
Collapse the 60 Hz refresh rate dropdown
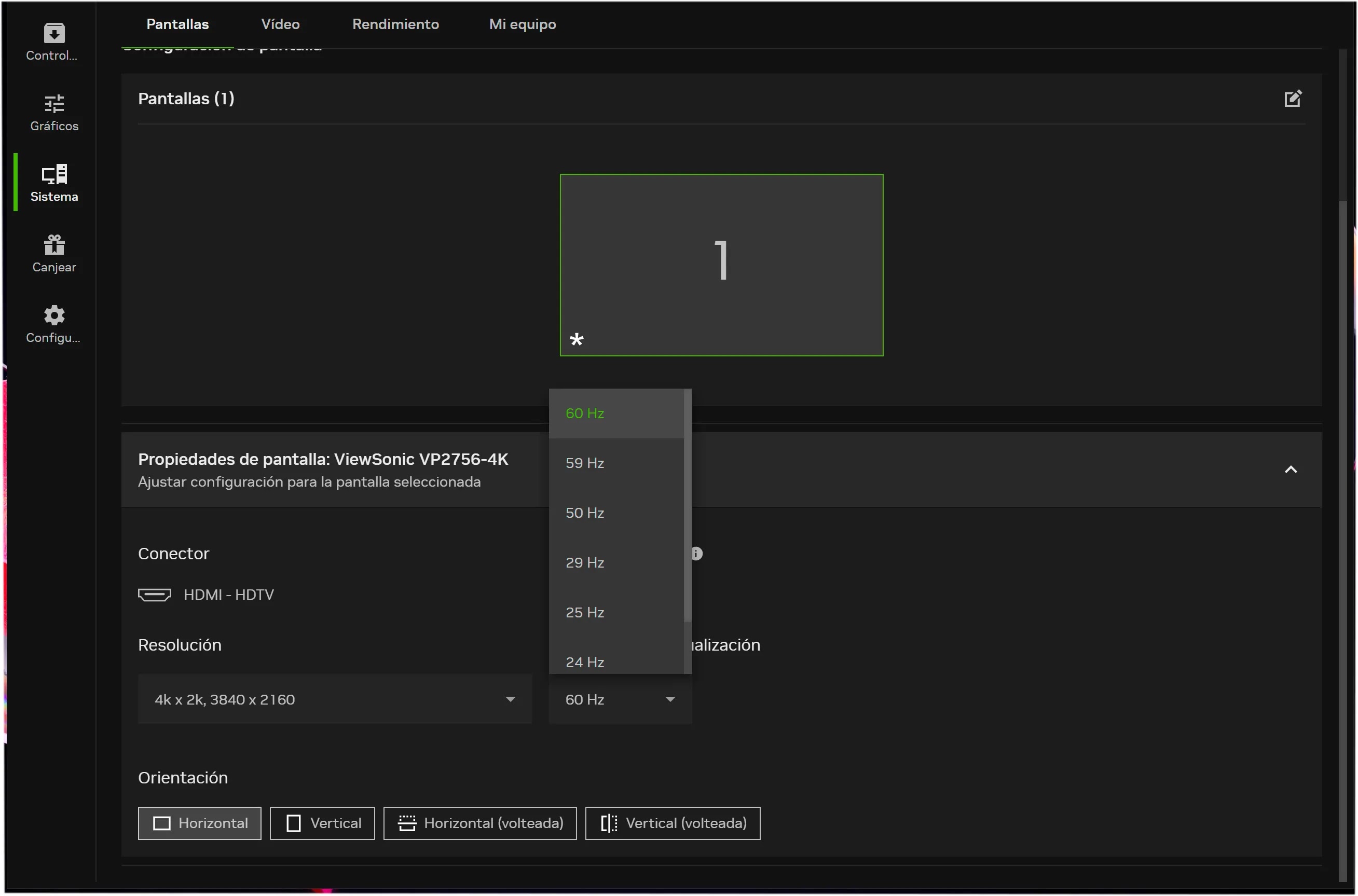(620, 699)
